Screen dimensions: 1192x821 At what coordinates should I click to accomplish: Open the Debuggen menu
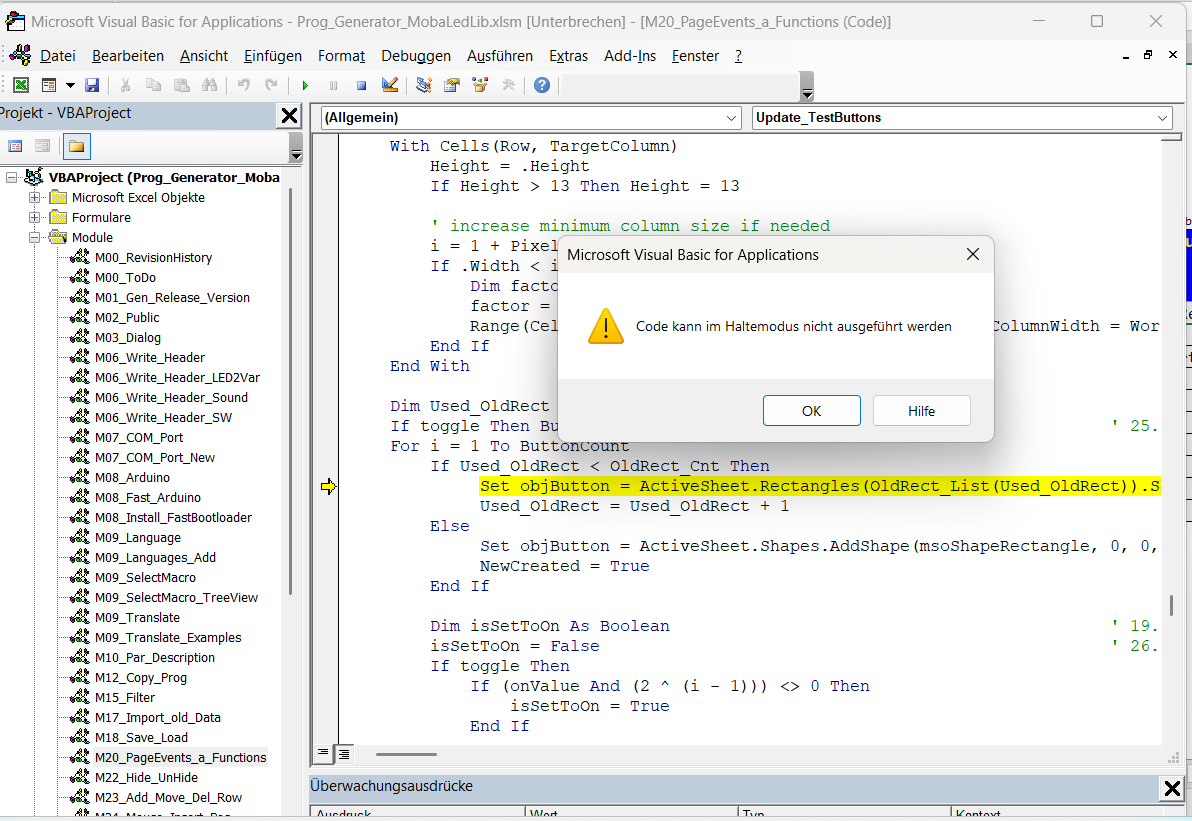415,56
